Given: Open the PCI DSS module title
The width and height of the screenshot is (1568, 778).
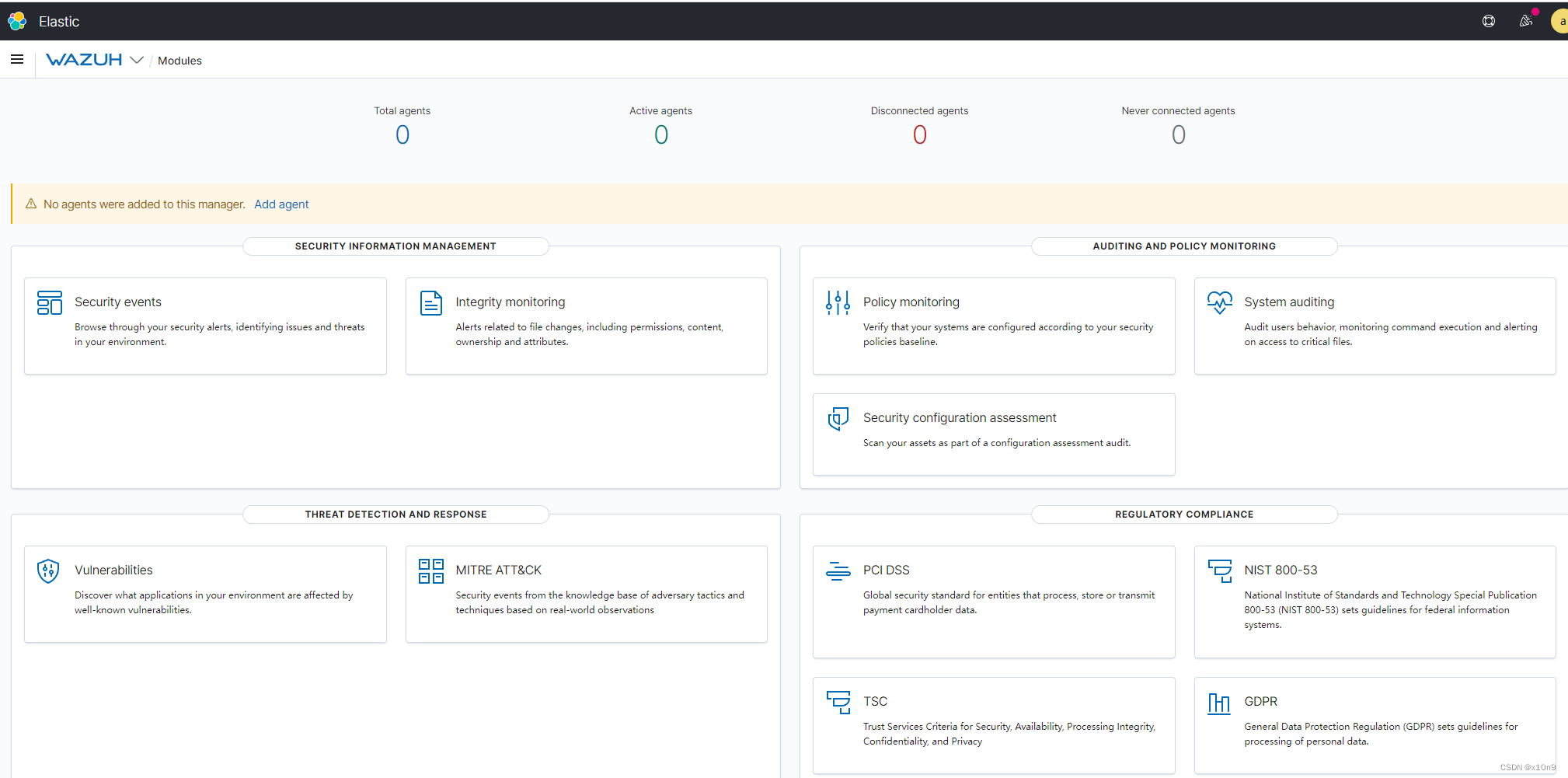Looking at the screenshot, I should tap(887, 570).
